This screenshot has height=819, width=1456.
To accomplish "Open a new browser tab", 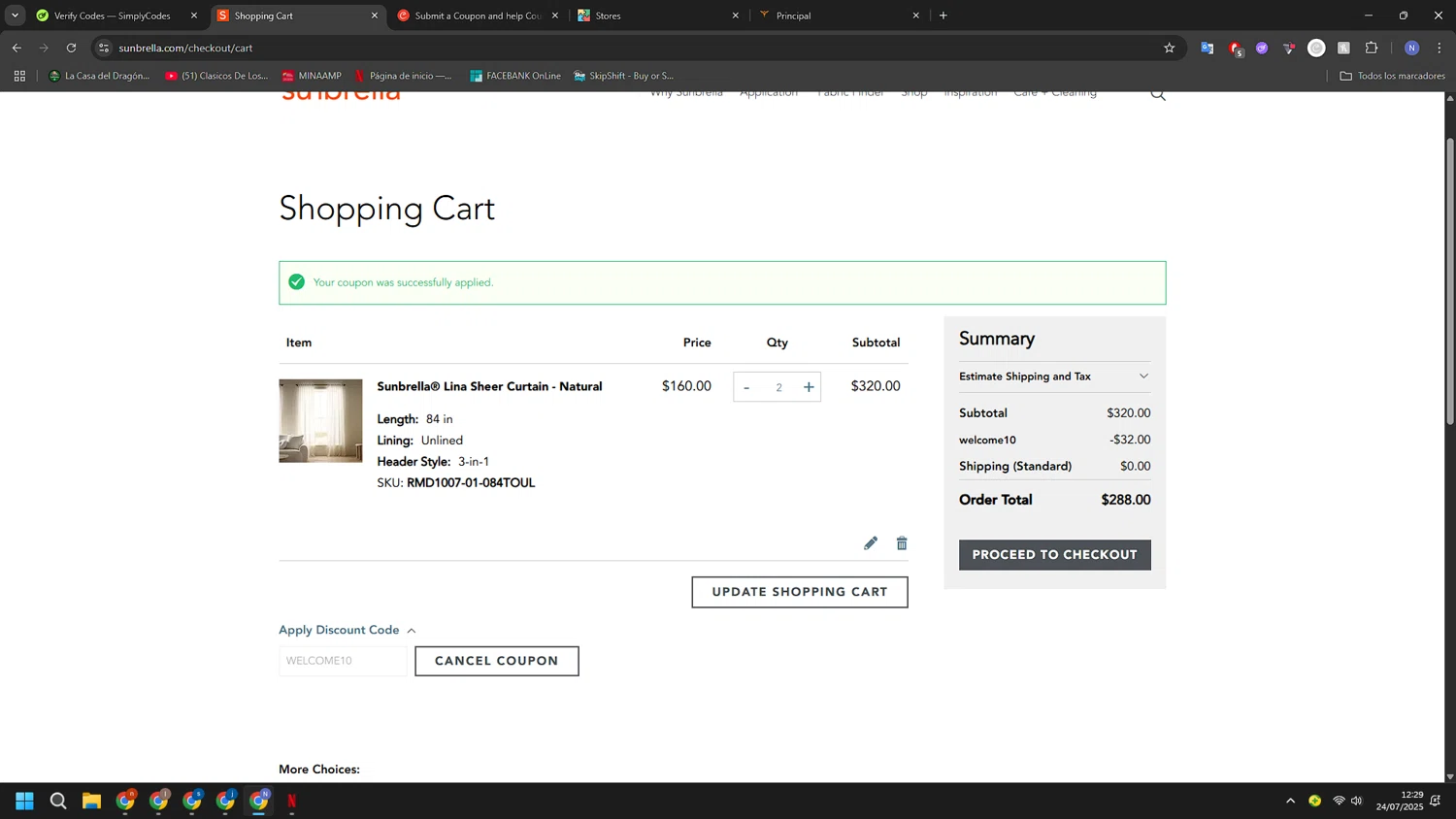I will [x=943, y=16].
